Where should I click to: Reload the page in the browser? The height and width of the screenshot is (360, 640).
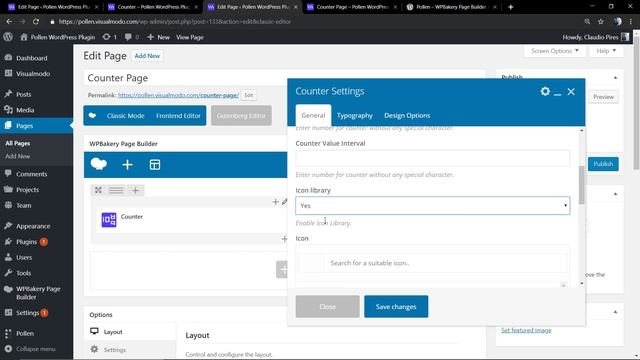click(36, 22)
